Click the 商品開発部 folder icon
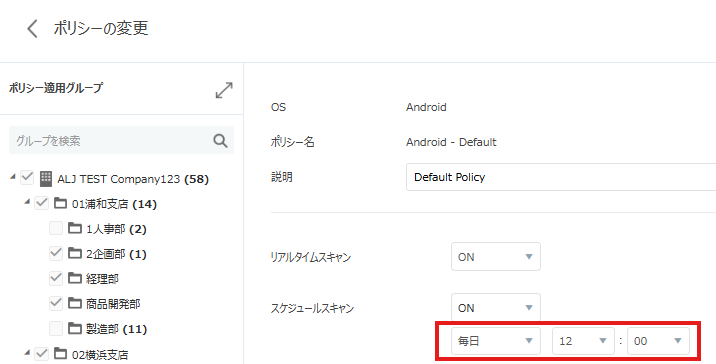Image resolution: width=716 pixels, height=364 pixels. pos(75,303)
